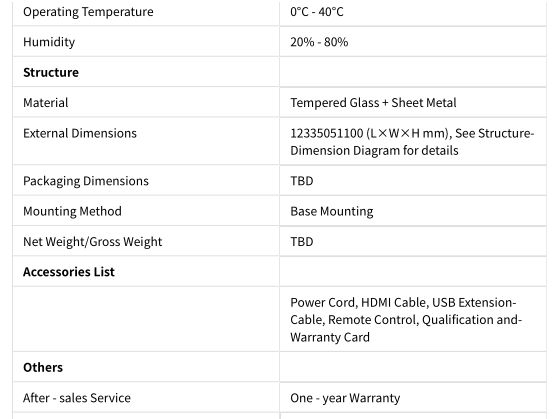Viewport: 558px width, 419px height.
Task: Click the After - sales Service label
Action: [x=77, y=398]
